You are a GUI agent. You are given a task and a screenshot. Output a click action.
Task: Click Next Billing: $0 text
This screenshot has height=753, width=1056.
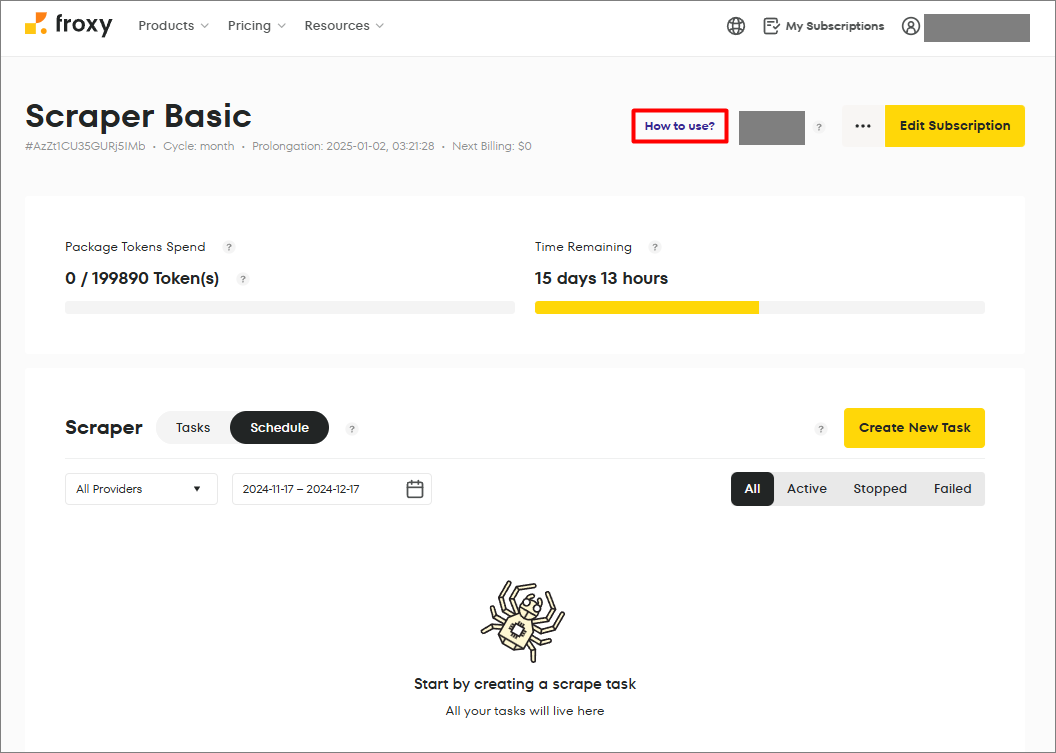(492, 146)
